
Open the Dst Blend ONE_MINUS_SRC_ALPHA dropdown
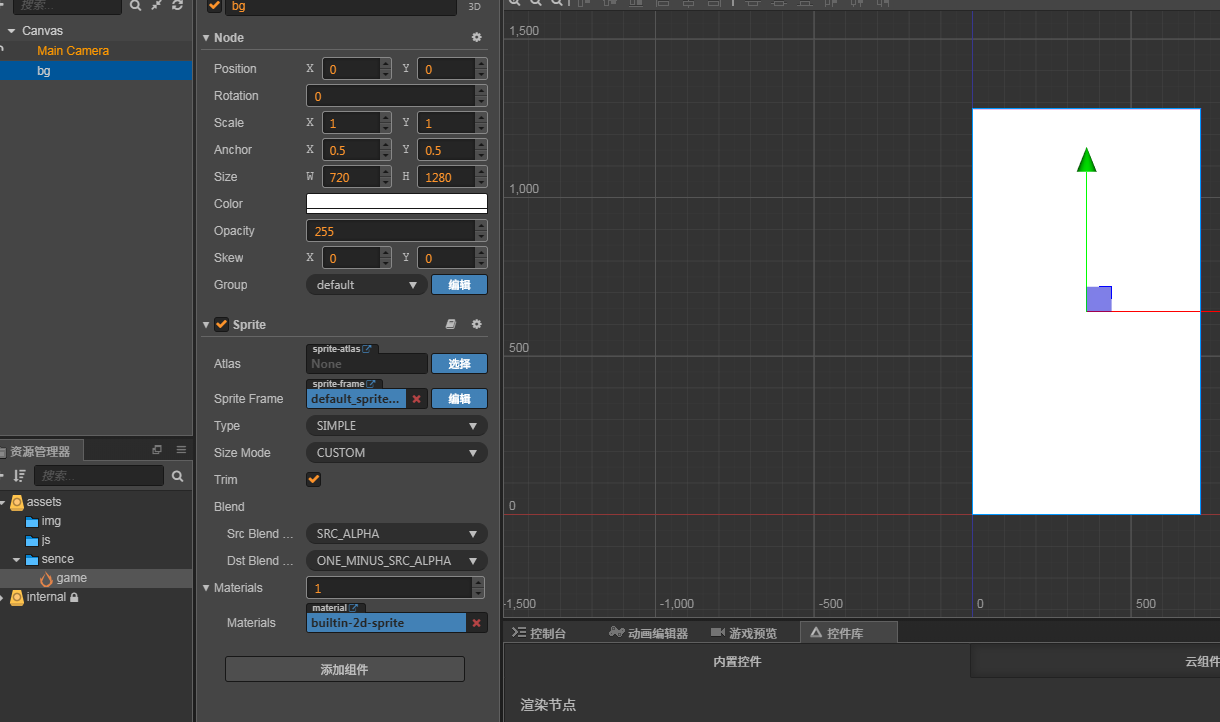[x=396, y=561]
